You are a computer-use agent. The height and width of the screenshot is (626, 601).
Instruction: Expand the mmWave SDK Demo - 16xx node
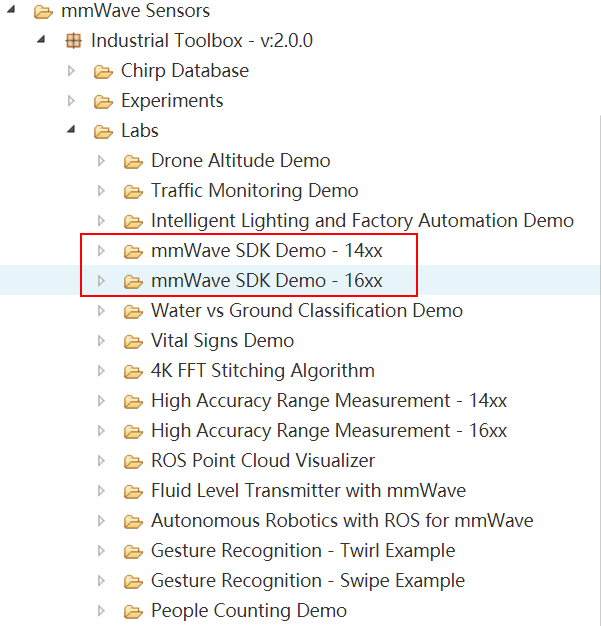(x=101, y=281)
